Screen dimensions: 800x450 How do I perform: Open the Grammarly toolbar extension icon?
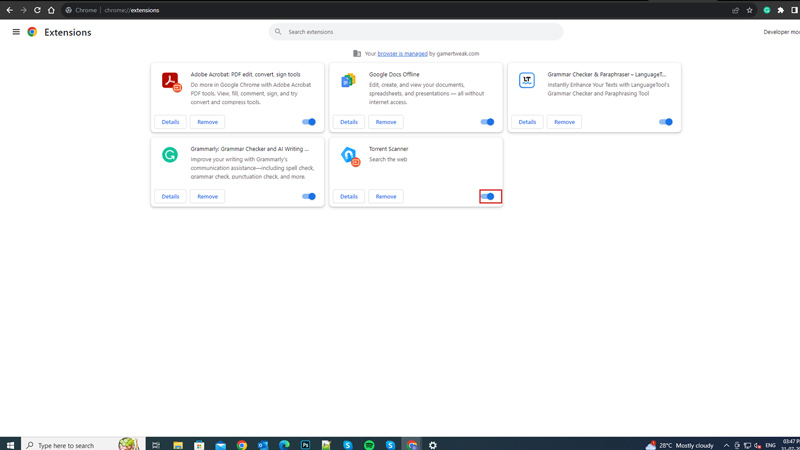click(x=767, y=10)
